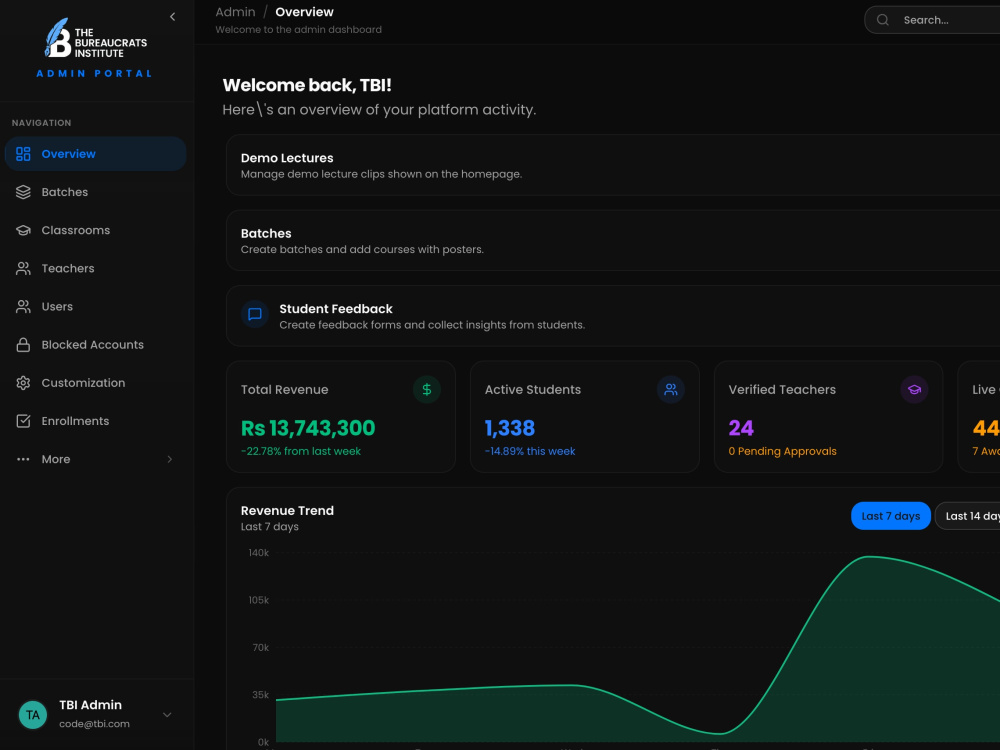Click the Blocked Accounts lock icon
Viewport: 1000px width, 750px height.
(x=23, y=345)
